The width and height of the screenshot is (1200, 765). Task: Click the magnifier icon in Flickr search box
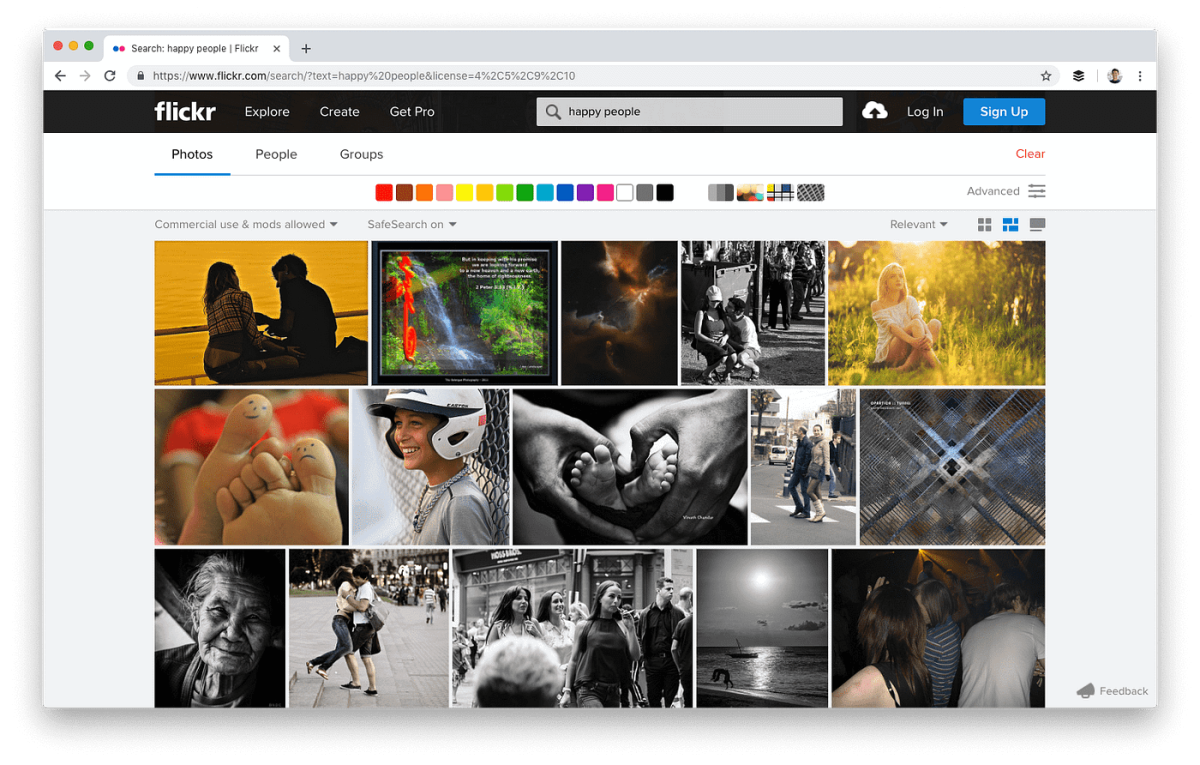[x=553, y=112]
